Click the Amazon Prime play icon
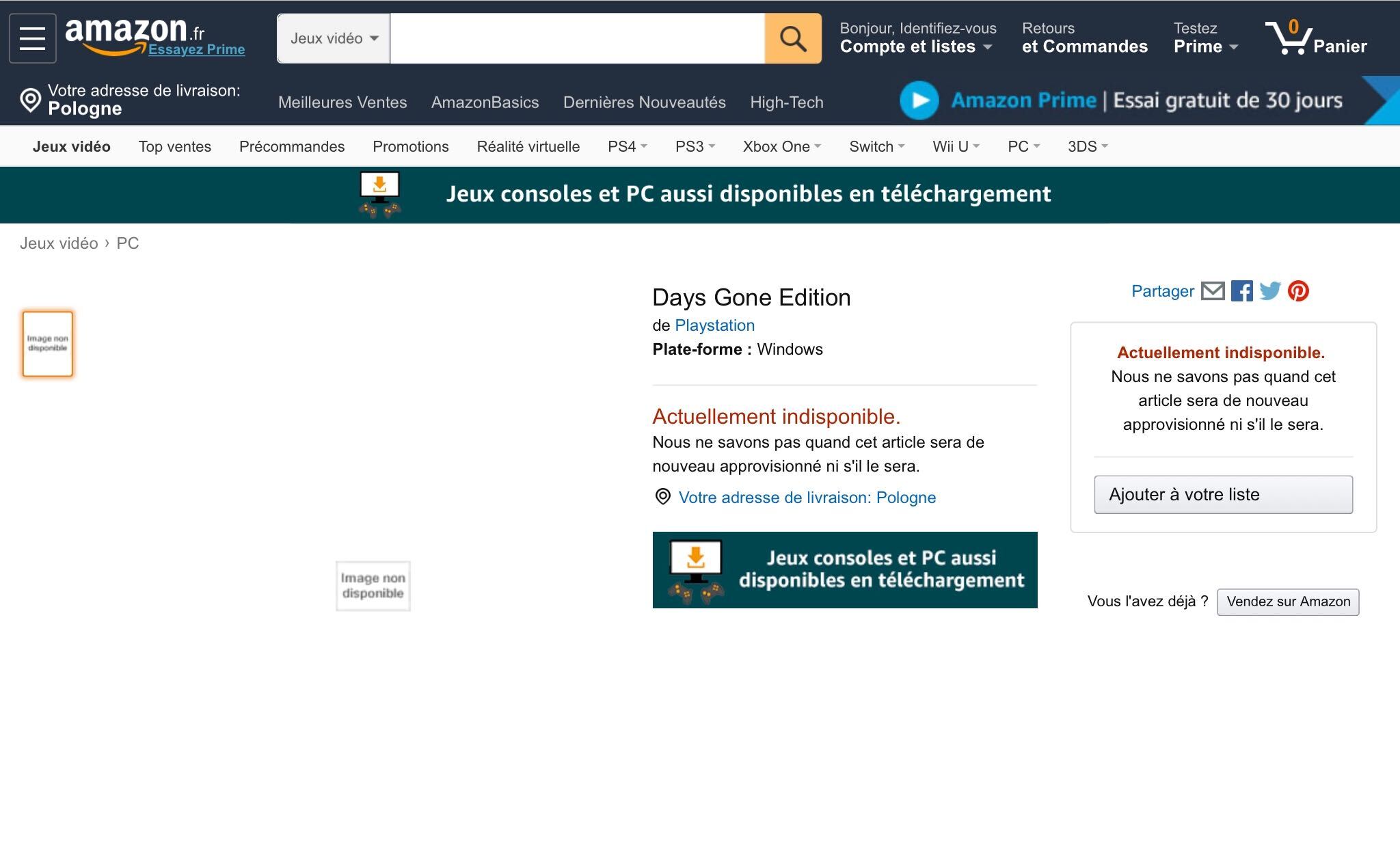This screenshot has width=1400, height=853. 919,100
